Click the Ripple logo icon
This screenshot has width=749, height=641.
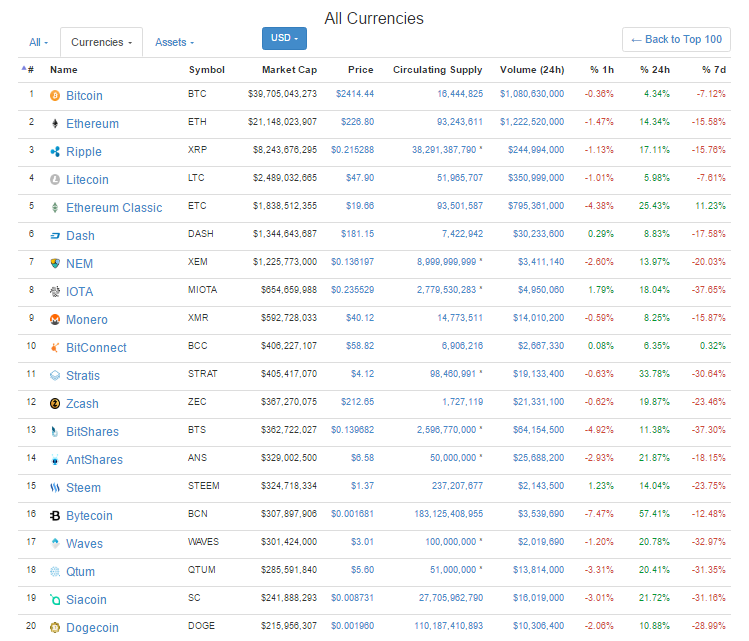pyautogui.click(x=55, y=152)
